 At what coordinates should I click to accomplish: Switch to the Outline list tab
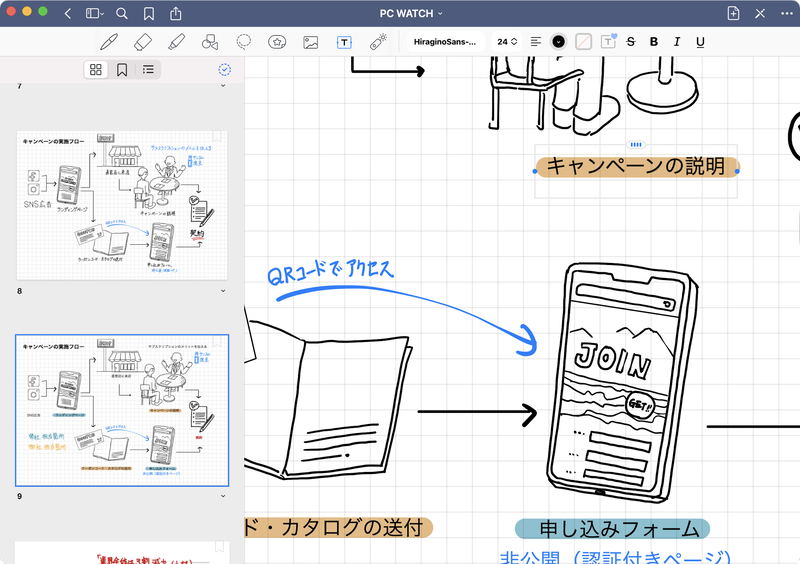pos(148,69)
